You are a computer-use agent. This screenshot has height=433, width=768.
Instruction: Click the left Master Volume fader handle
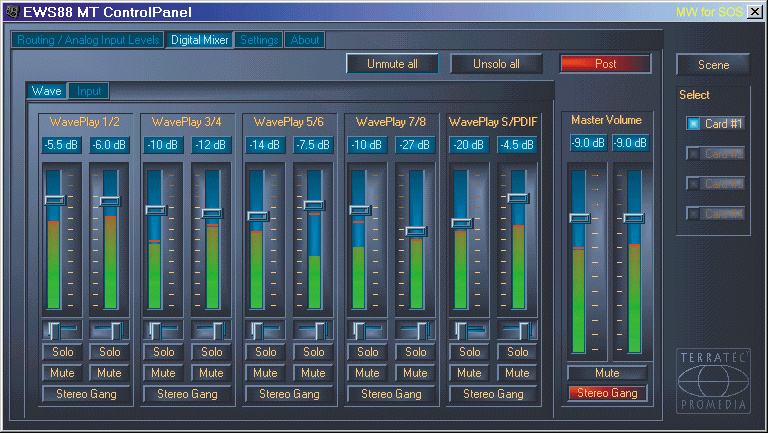(580, 217)
